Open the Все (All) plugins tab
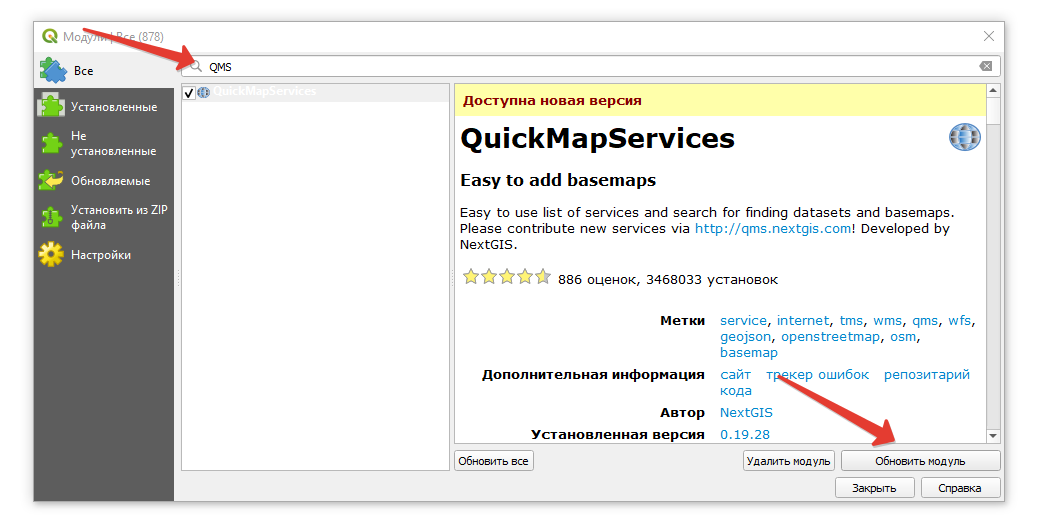 click(104, 70)
